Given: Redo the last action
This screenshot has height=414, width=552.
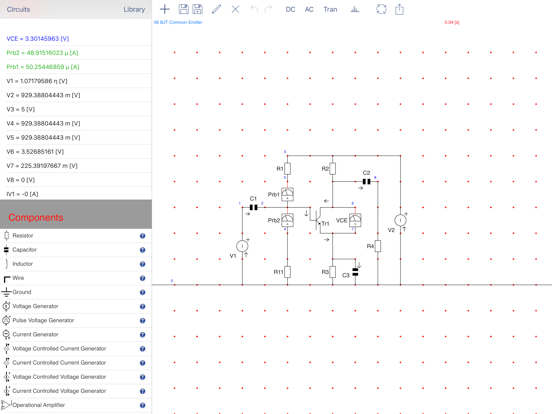Looking at the screenshot, I should pyautogui.click(x=268, y=9).
